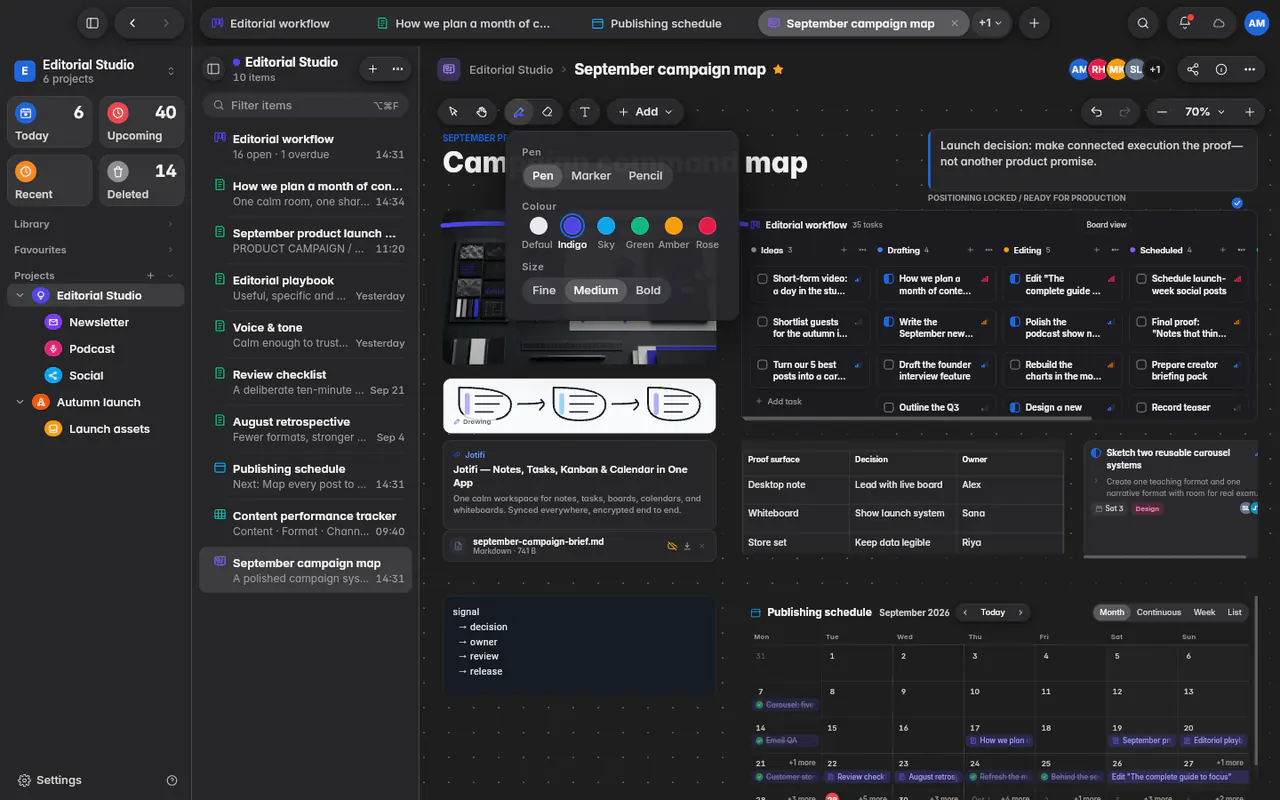Select the pointer selection tool
Image resolution: width=1280 pixels, height=800 pixels.
[x=453, y=112]
